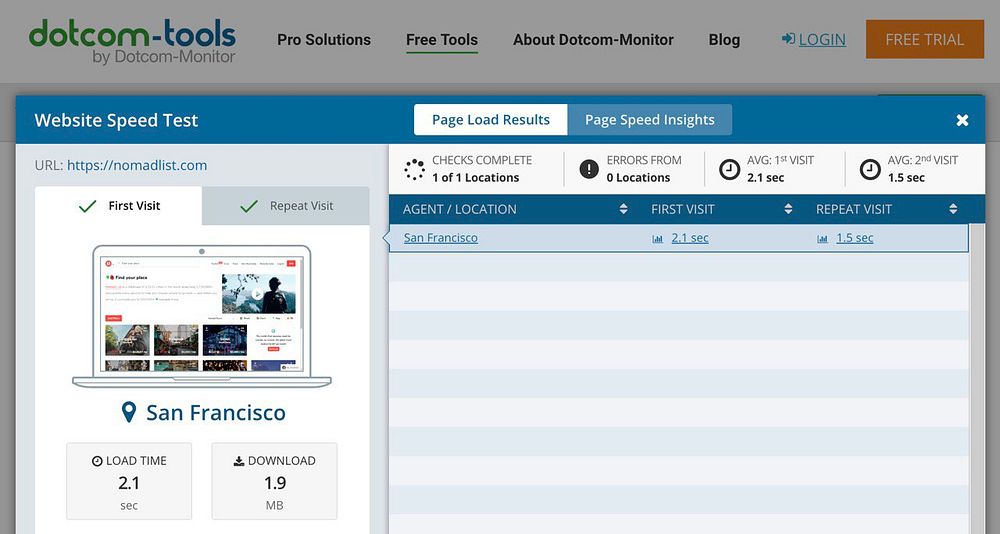Open the Free Tools menu
The image size is (1000, 534).
(x=442, y=40)
